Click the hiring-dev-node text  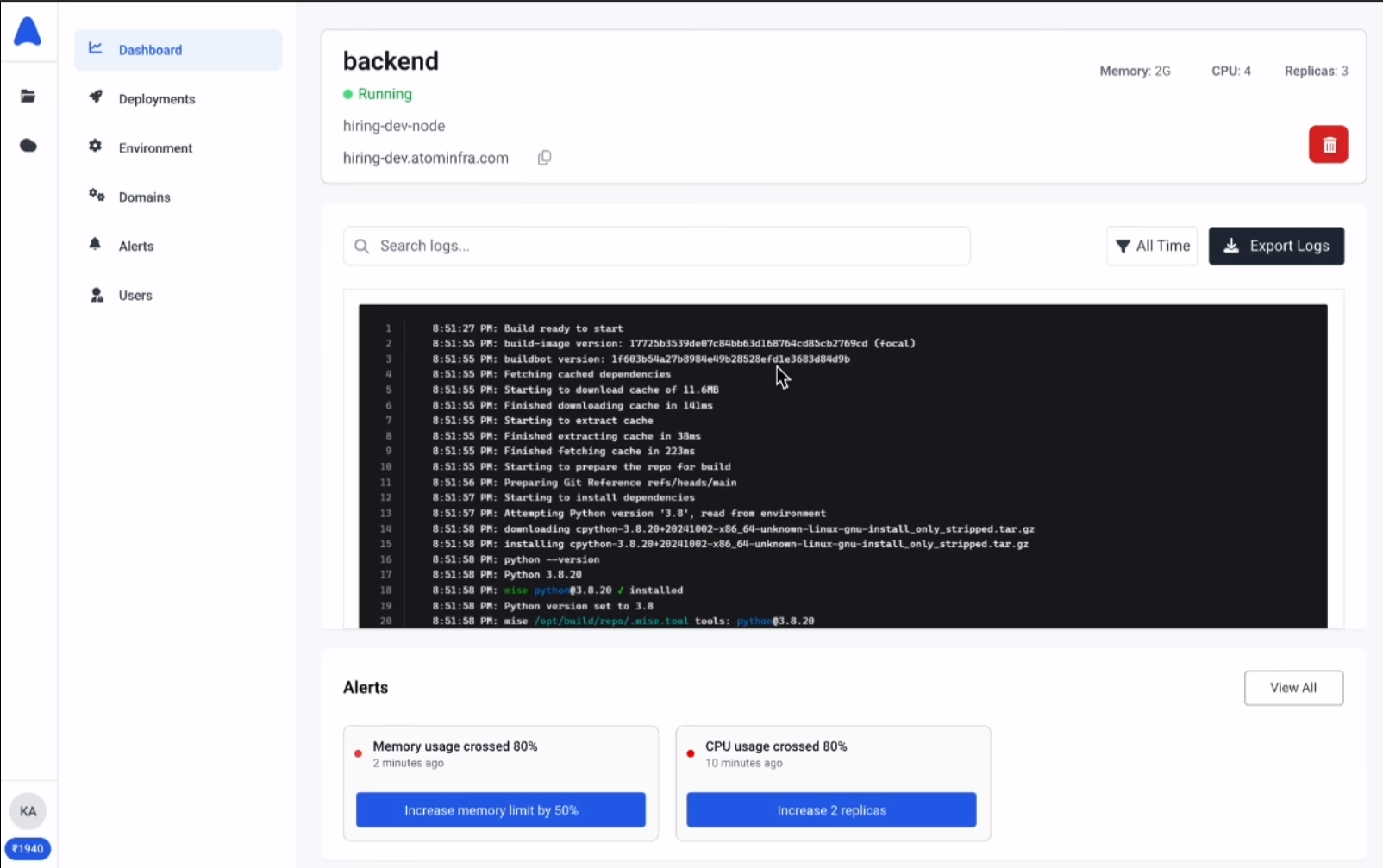394,126
